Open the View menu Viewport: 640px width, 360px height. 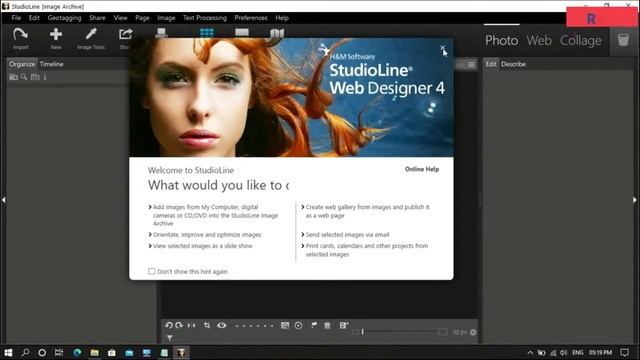click(x=120, y=18)
